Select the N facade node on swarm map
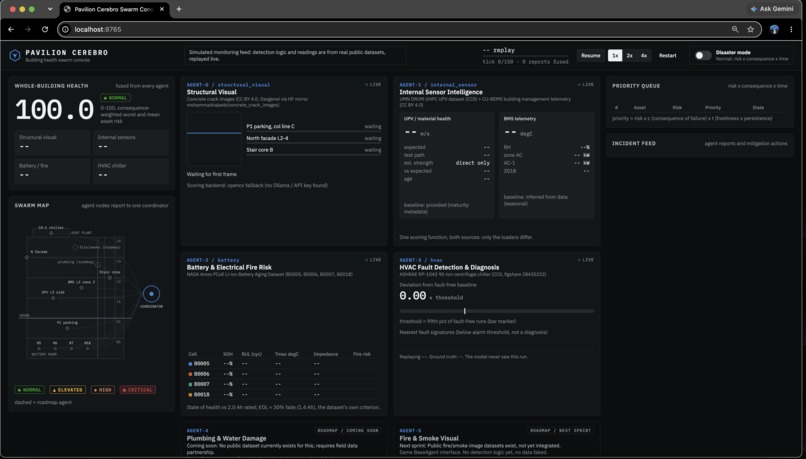The width and height of the screenshot is (806, 459). click(27, 257)
